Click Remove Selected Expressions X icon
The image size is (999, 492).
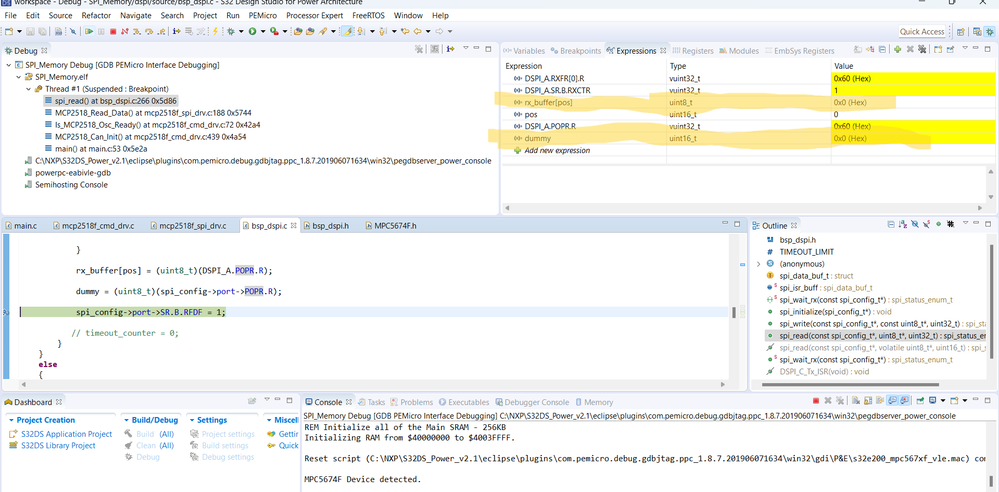[x=910, y=49]
